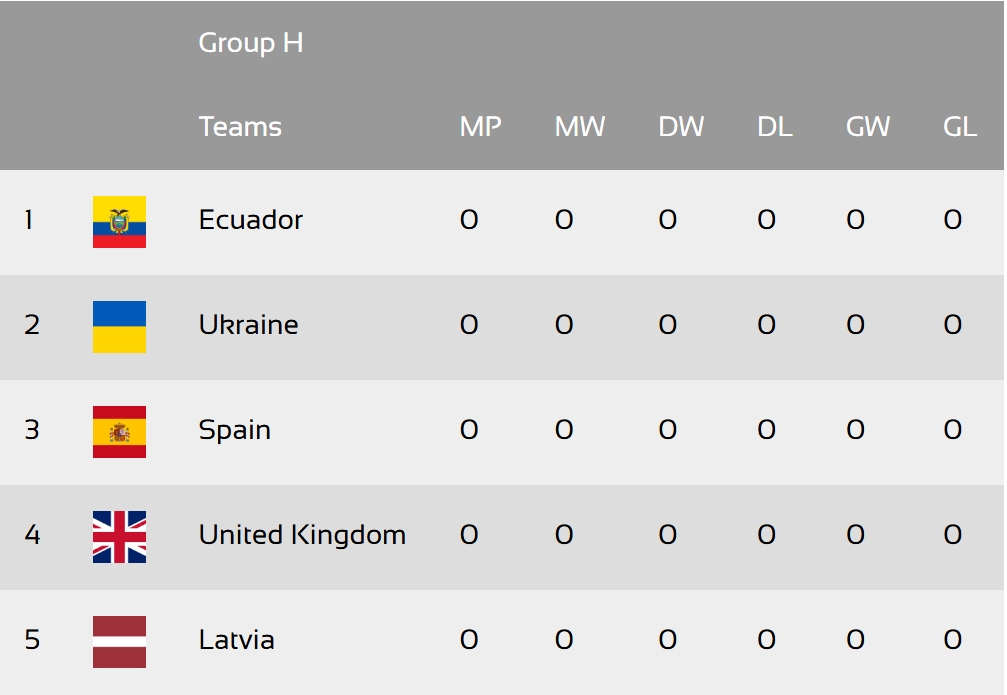Select the United Kingdom team name
This screenshot has width=1007, height=695.
coord(302,534)
